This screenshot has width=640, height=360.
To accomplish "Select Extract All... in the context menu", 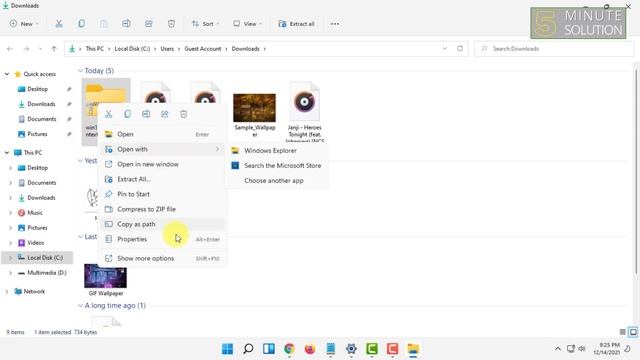I will (x=162, y=179).
